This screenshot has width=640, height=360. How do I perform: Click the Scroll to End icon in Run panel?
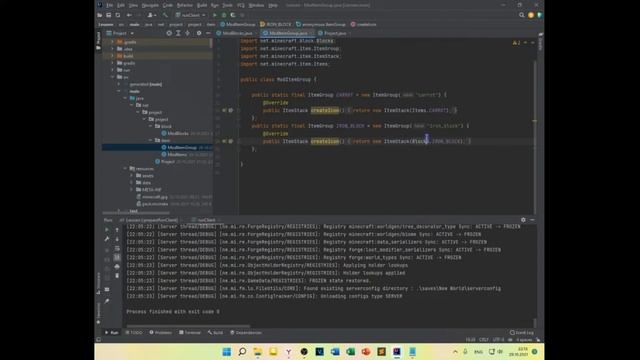117,257
